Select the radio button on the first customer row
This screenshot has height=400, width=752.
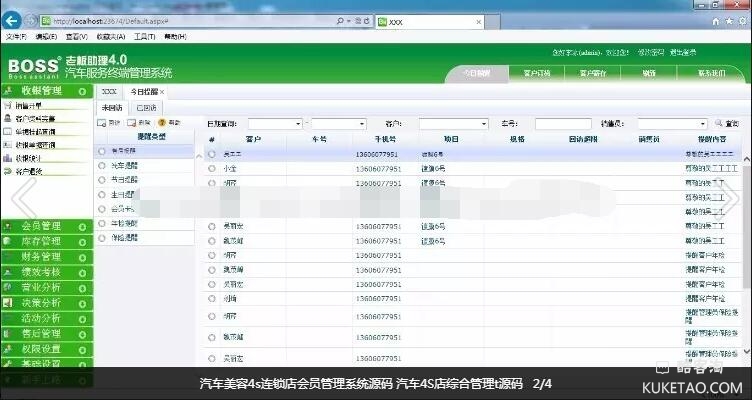click(x=212, y=154)
